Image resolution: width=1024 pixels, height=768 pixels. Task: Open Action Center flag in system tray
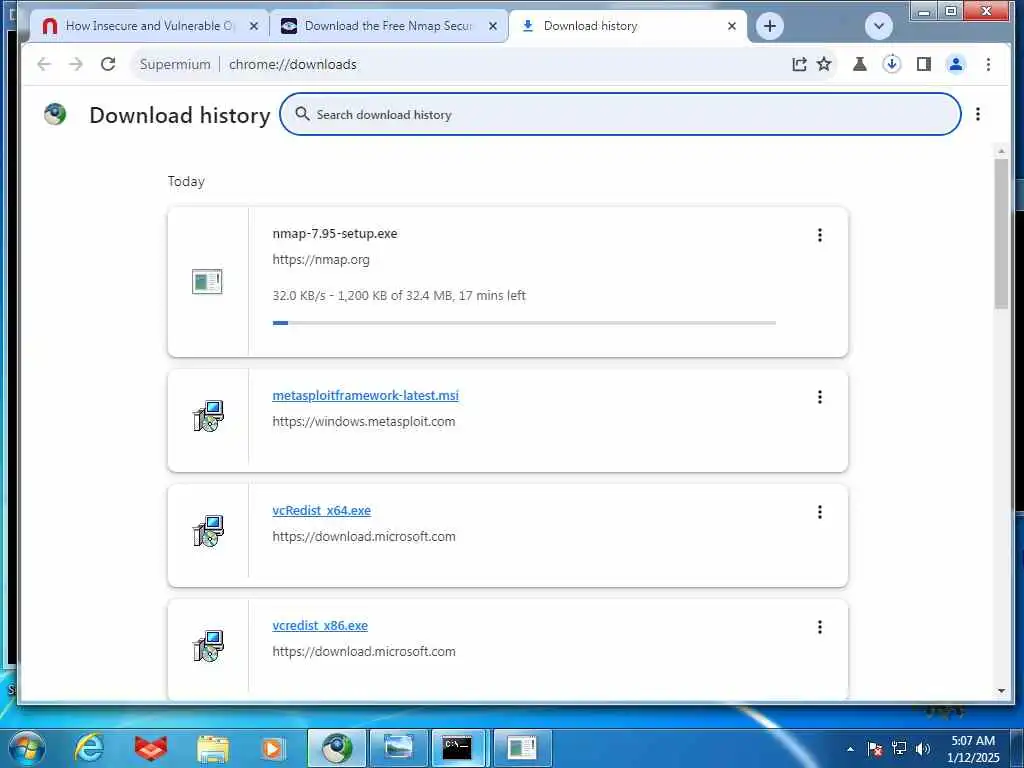pyautogui.click(x=874, y=748)
